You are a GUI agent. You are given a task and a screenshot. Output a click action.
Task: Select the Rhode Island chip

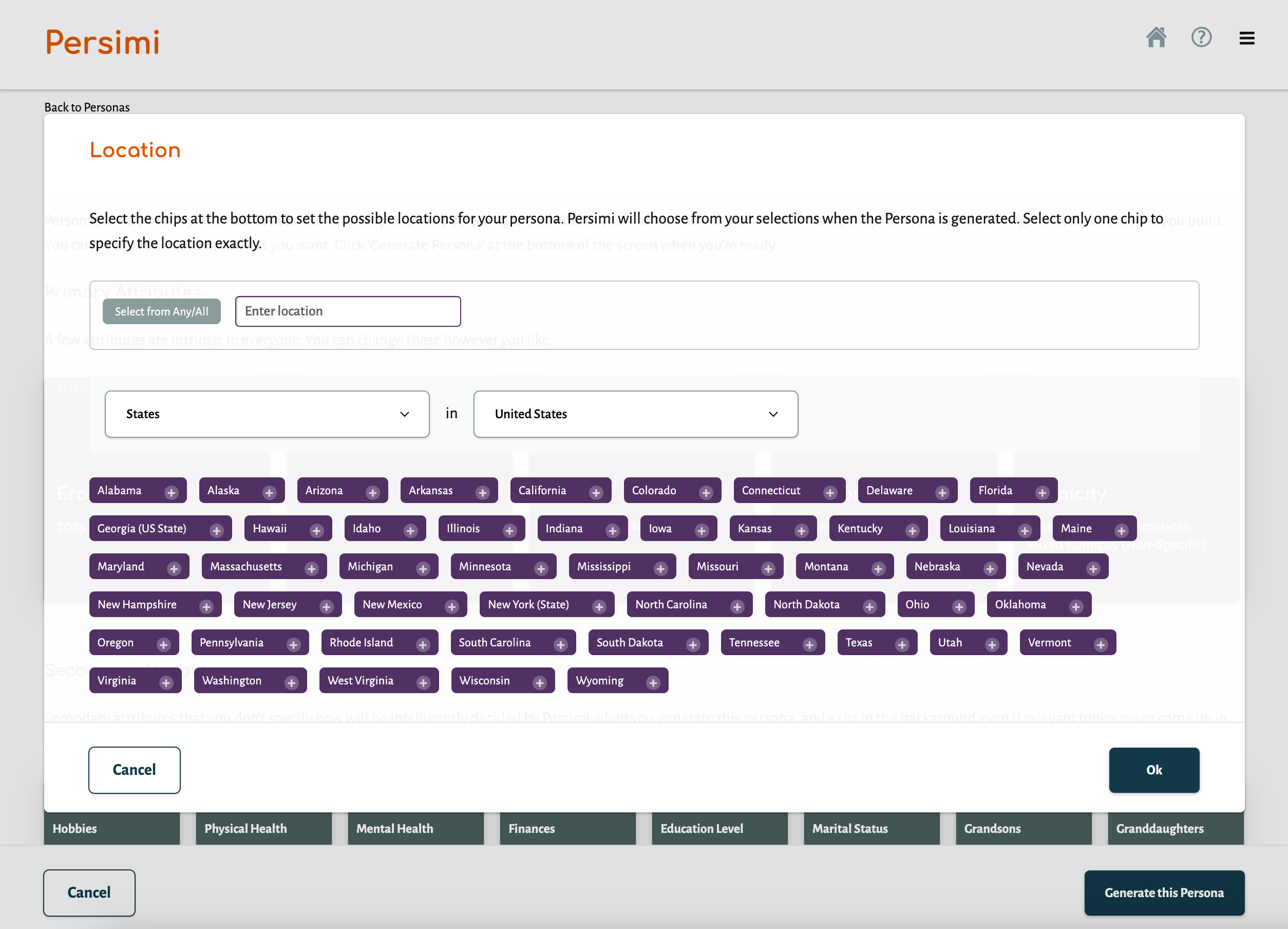pyautogui.click(x=380, y=643)
